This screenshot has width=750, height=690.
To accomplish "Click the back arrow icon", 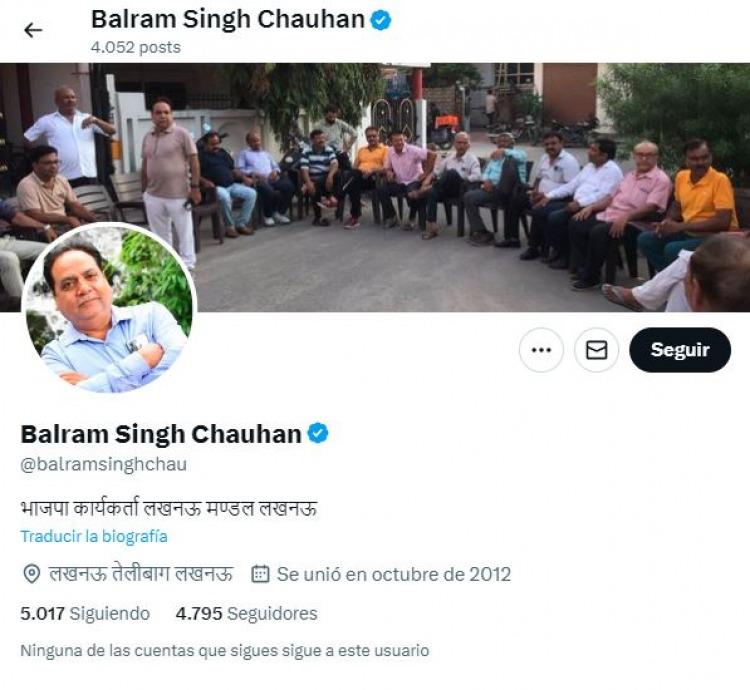I will (33, 30).
